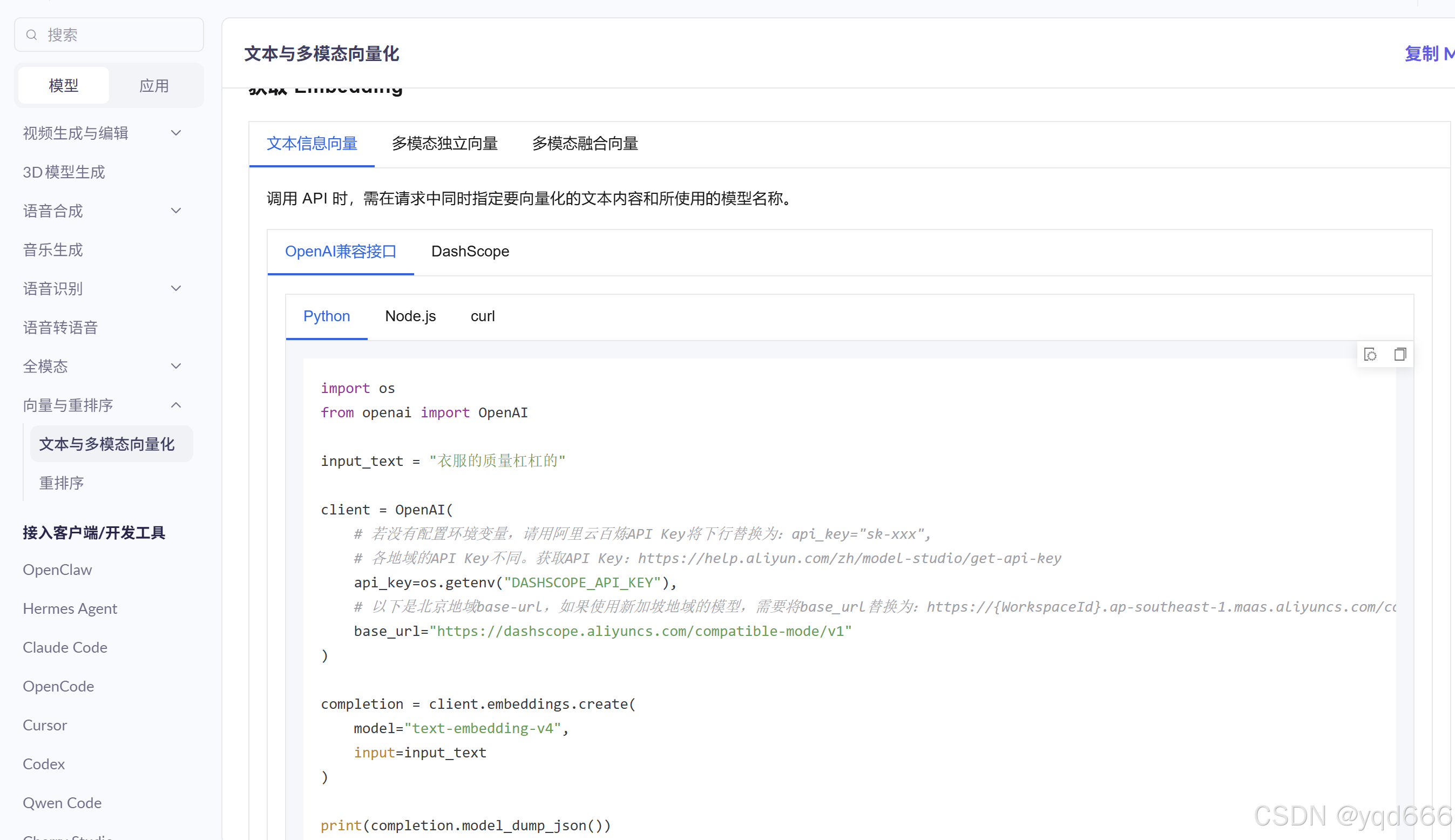Click the help.aliyun.com get-api-key comment line
Viewport: 1455px width, 840px height.
(707, 558)
